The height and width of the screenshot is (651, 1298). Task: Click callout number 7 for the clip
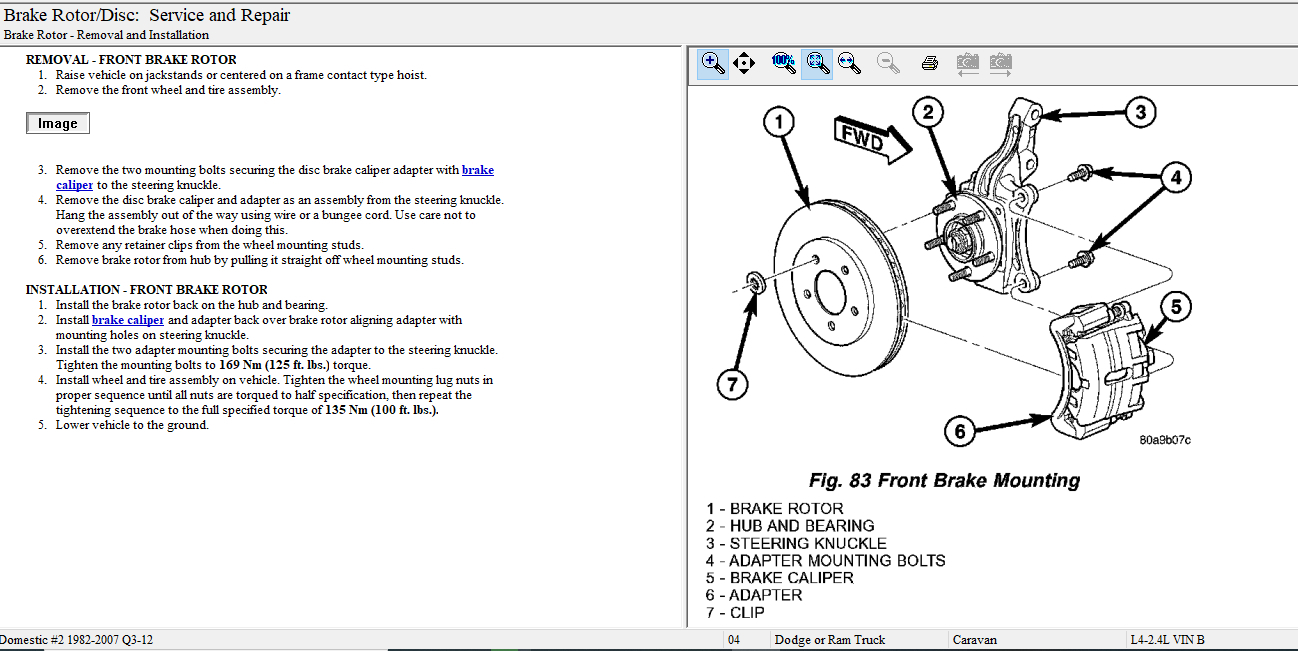point(732,385)
